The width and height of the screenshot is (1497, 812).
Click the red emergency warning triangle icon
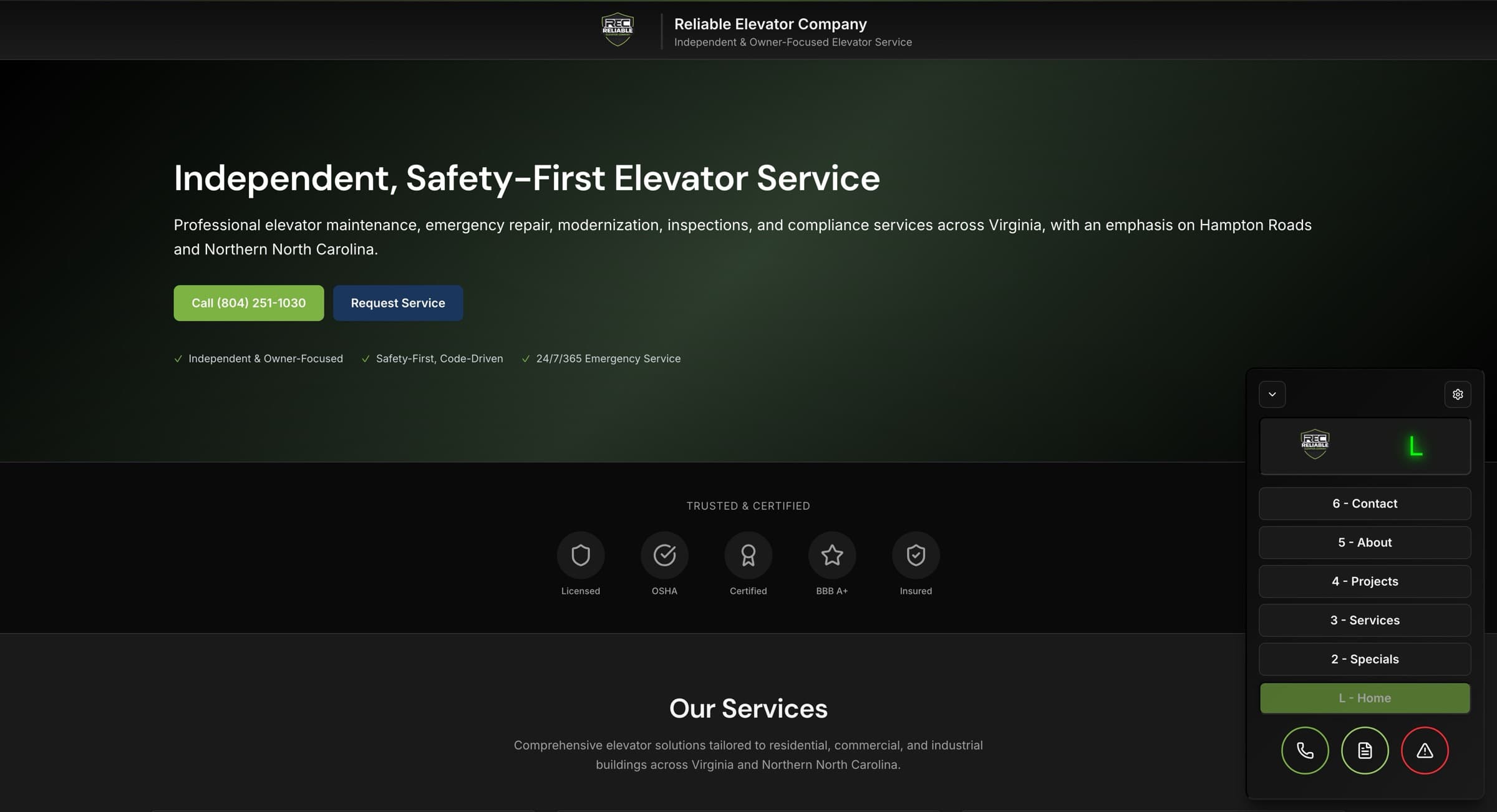coord(1425,750)
